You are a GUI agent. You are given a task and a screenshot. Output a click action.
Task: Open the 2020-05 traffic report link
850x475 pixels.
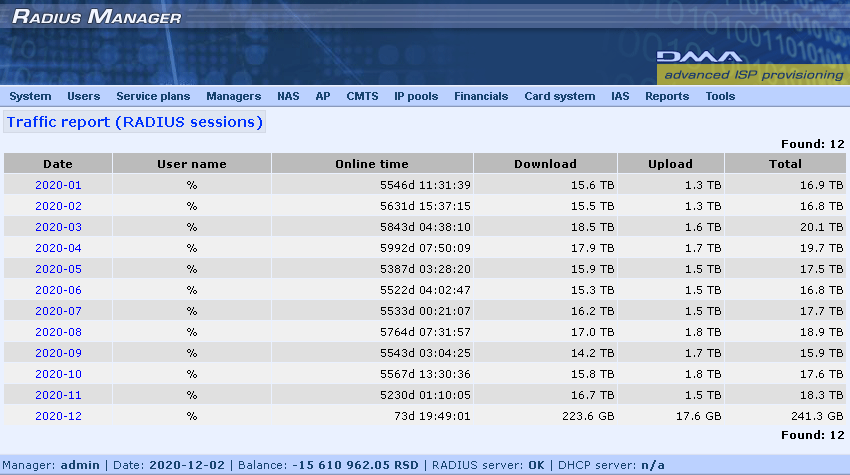58,269
